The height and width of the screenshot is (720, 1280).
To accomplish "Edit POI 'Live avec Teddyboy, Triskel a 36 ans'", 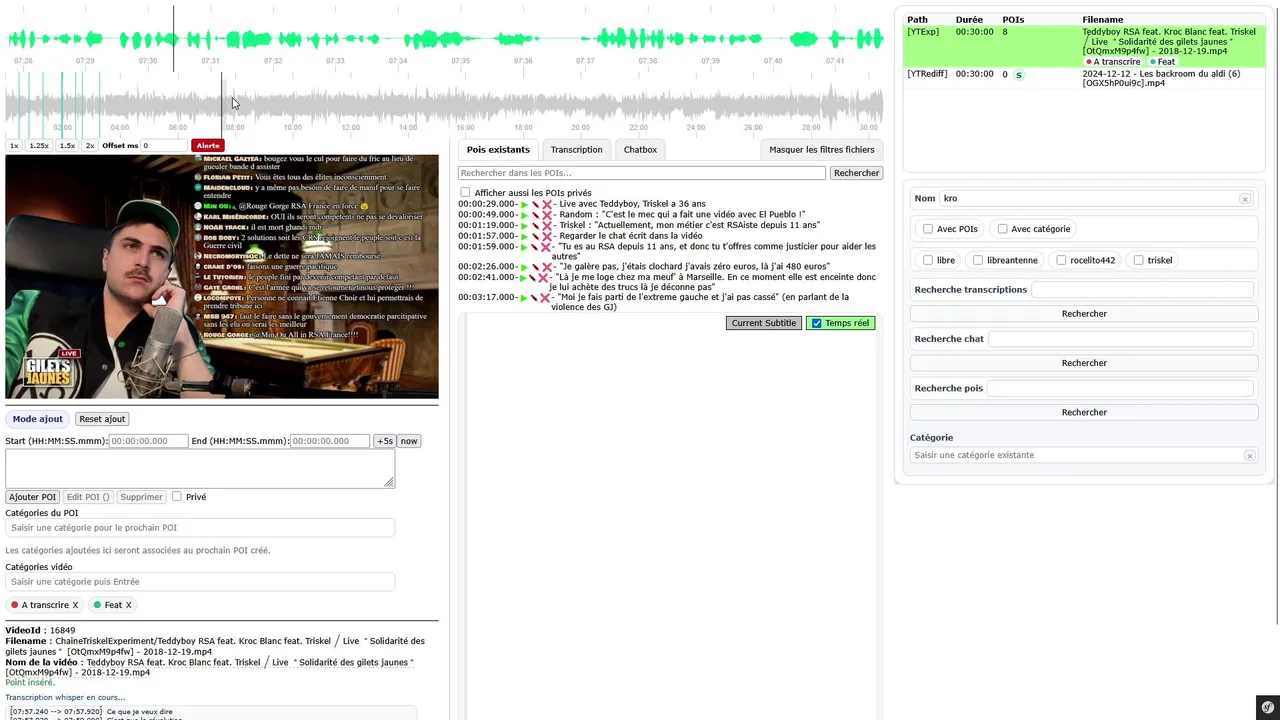I will click(536, 204).
